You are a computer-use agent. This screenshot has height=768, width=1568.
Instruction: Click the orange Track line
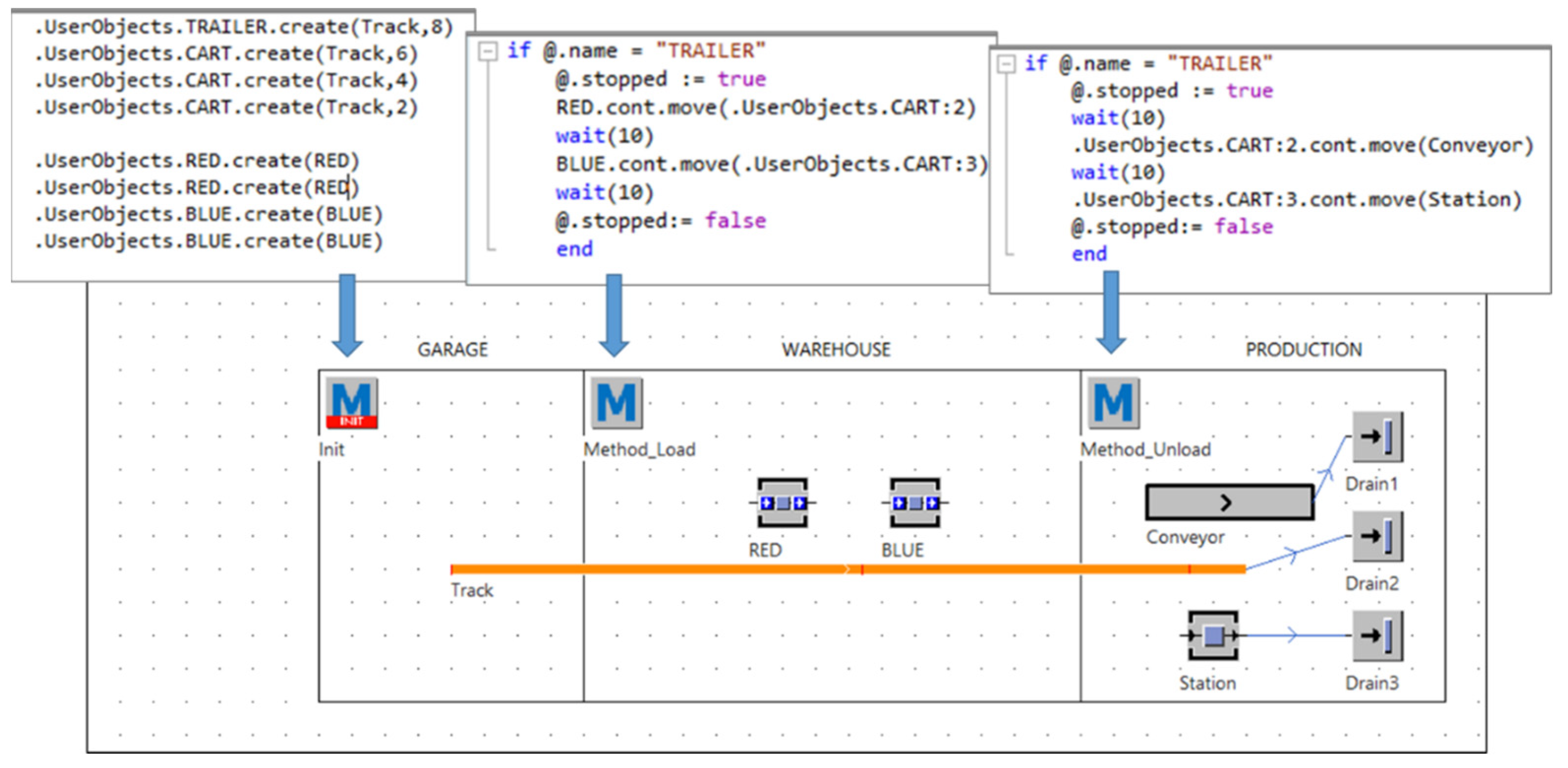pos(670,569)
